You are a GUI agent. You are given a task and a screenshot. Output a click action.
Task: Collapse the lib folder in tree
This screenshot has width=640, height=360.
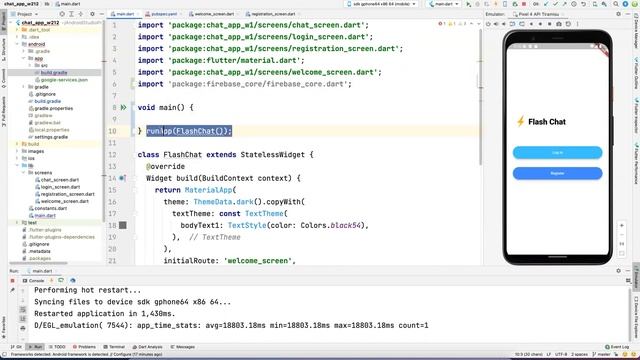18,165
